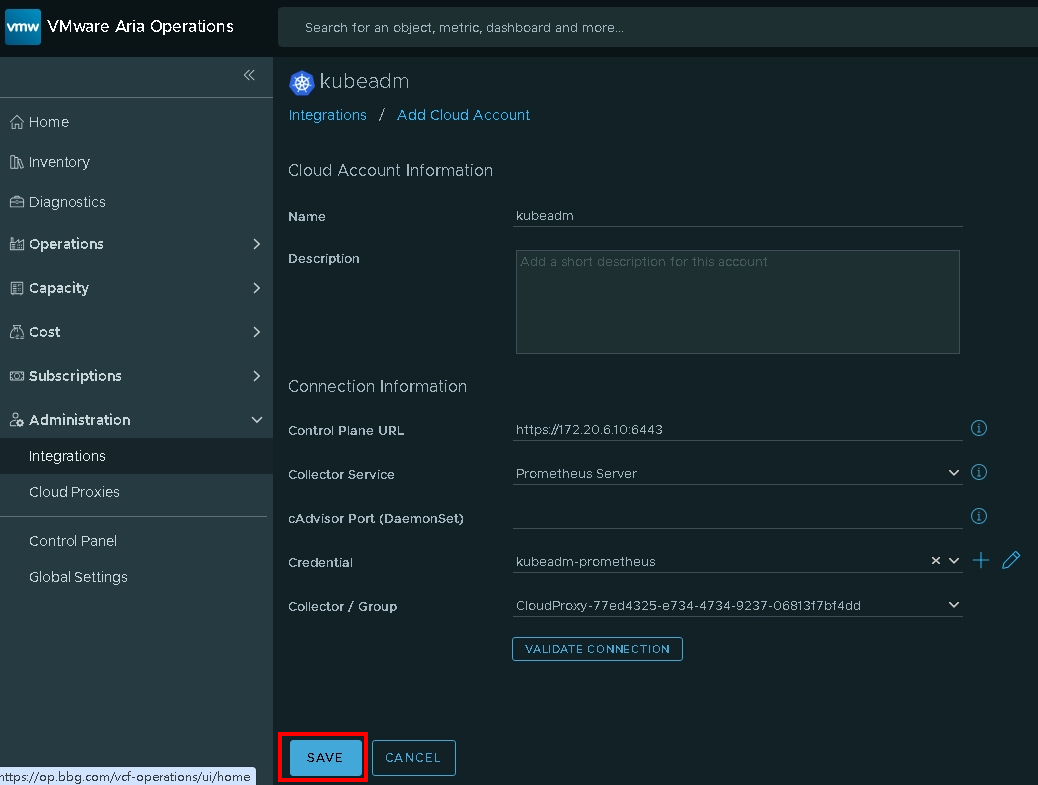Image resolution: width=1038 pixels, height=785 pixels.
Task: Expand the Subscriptions menu chevron
Action: coord(257,376)
